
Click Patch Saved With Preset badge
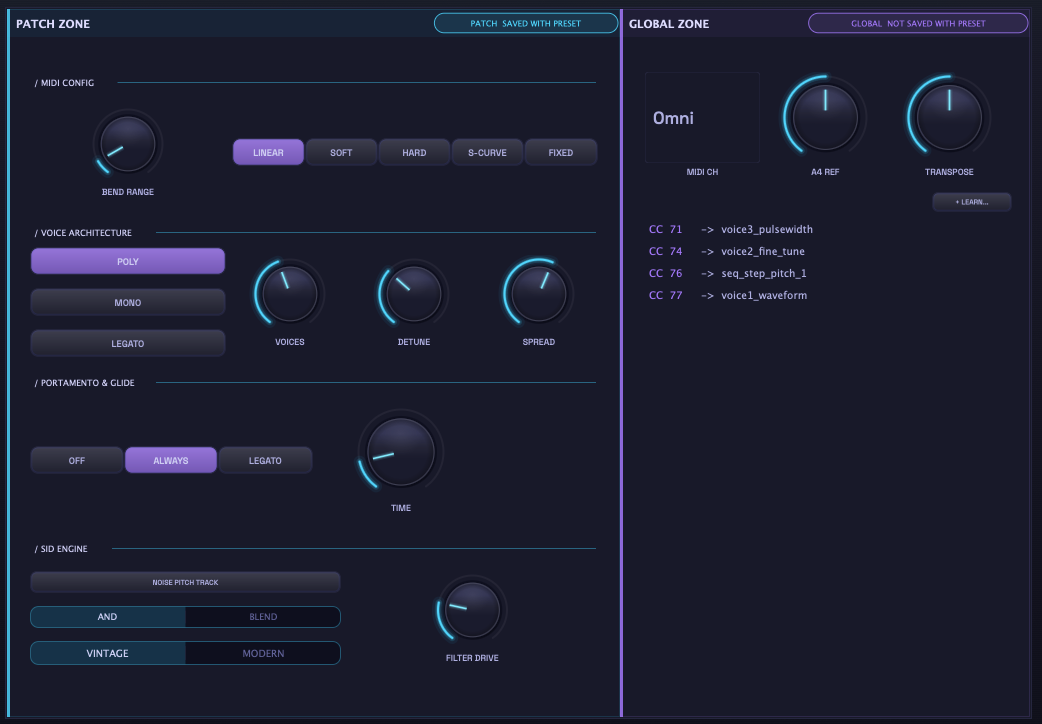(x=526, y=23)
